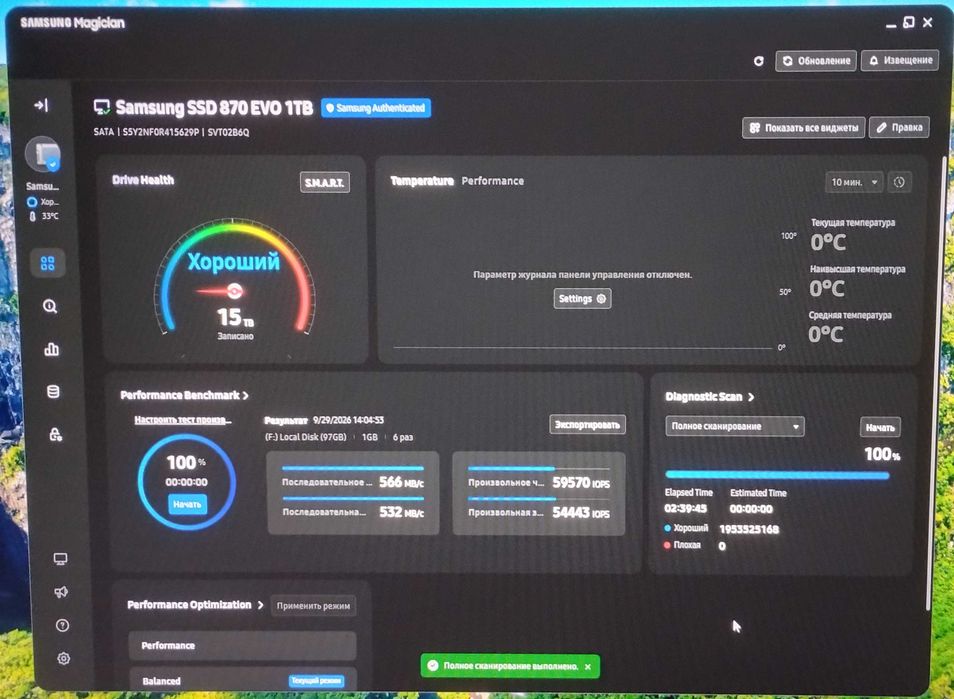Dismiss the scan completed green notification
This screenshot has width=954, height=699.
[588, 667]
